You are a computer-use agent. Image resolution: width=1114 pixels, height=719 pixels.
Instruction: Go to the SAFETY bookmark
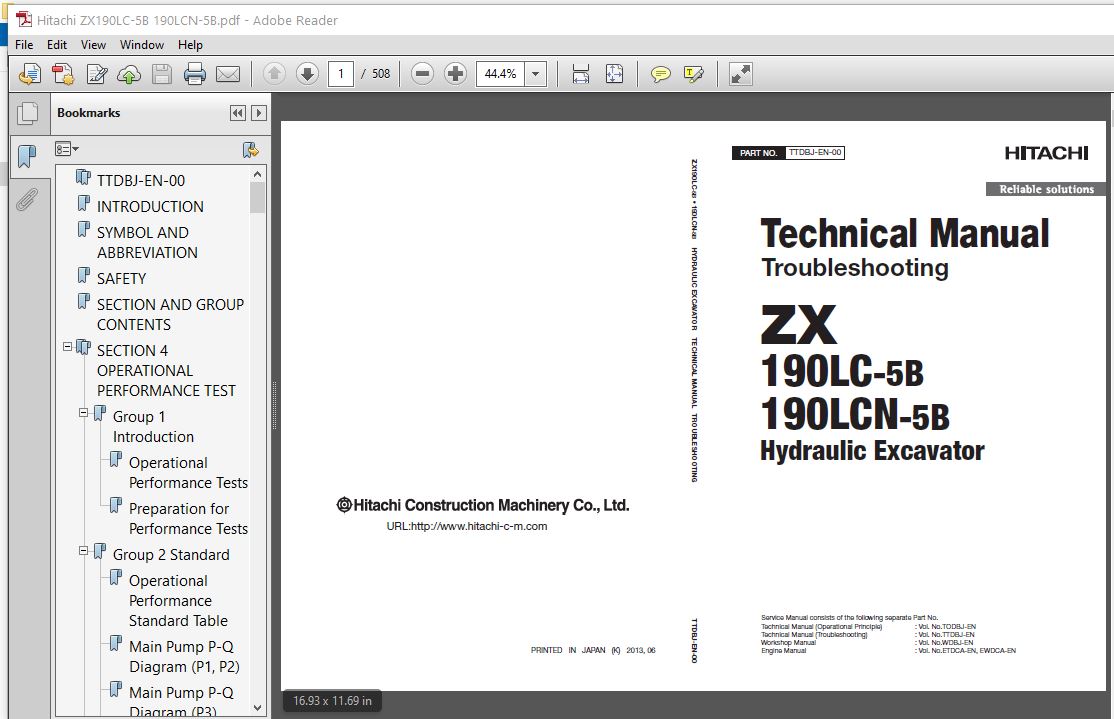(121, 279)
